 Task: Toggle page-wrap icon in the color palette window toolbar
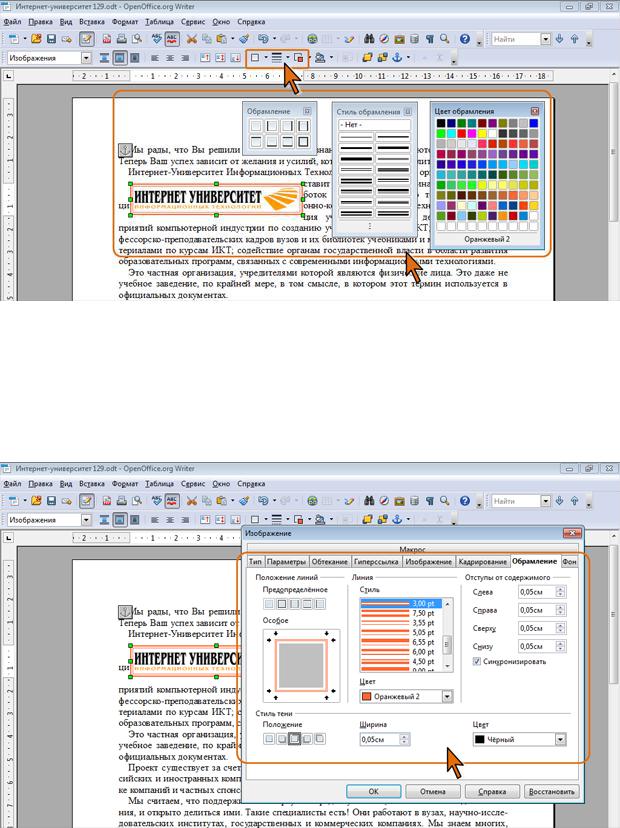pyautogui.click(x=120, y=58)
